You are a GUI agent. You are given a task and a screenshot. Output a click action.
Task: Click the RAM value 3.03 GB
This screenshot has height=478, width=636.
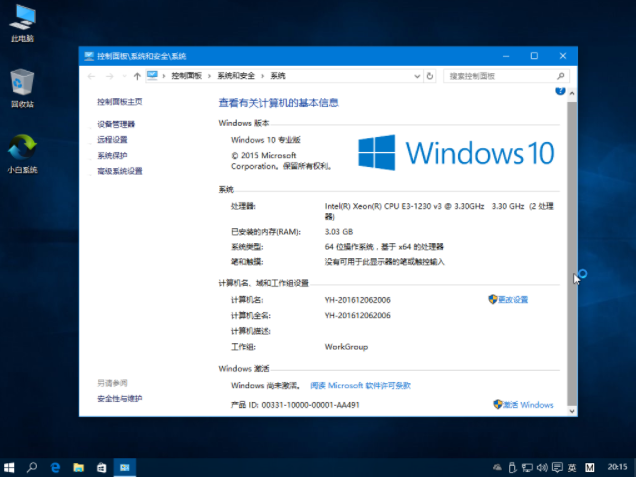click(x=339, y=232)
